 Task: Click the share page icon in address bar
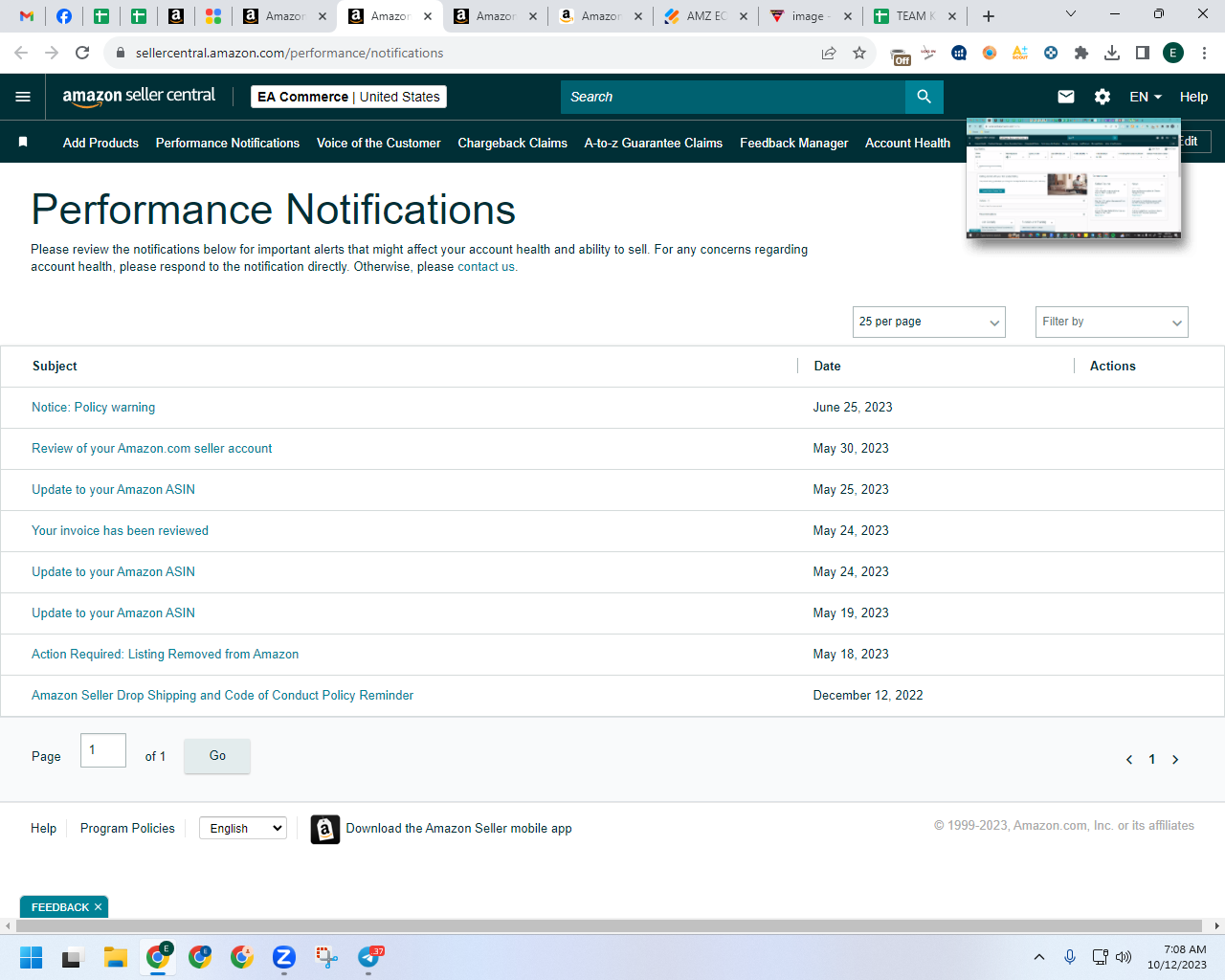(829, 53)
